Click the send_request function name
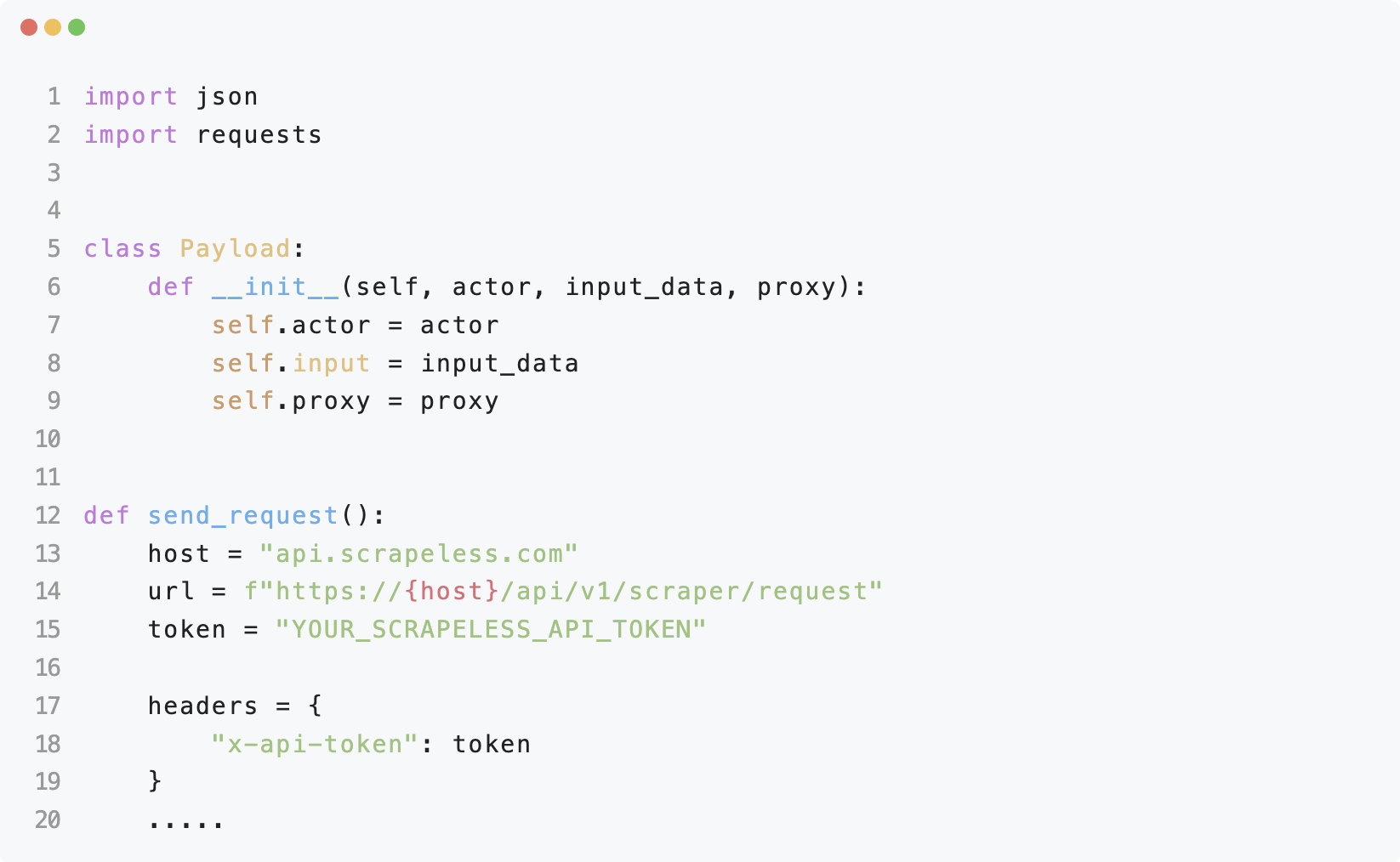The height and width of the screenshot is (862, 1400). pyautogui.click(x=242, y=516)
